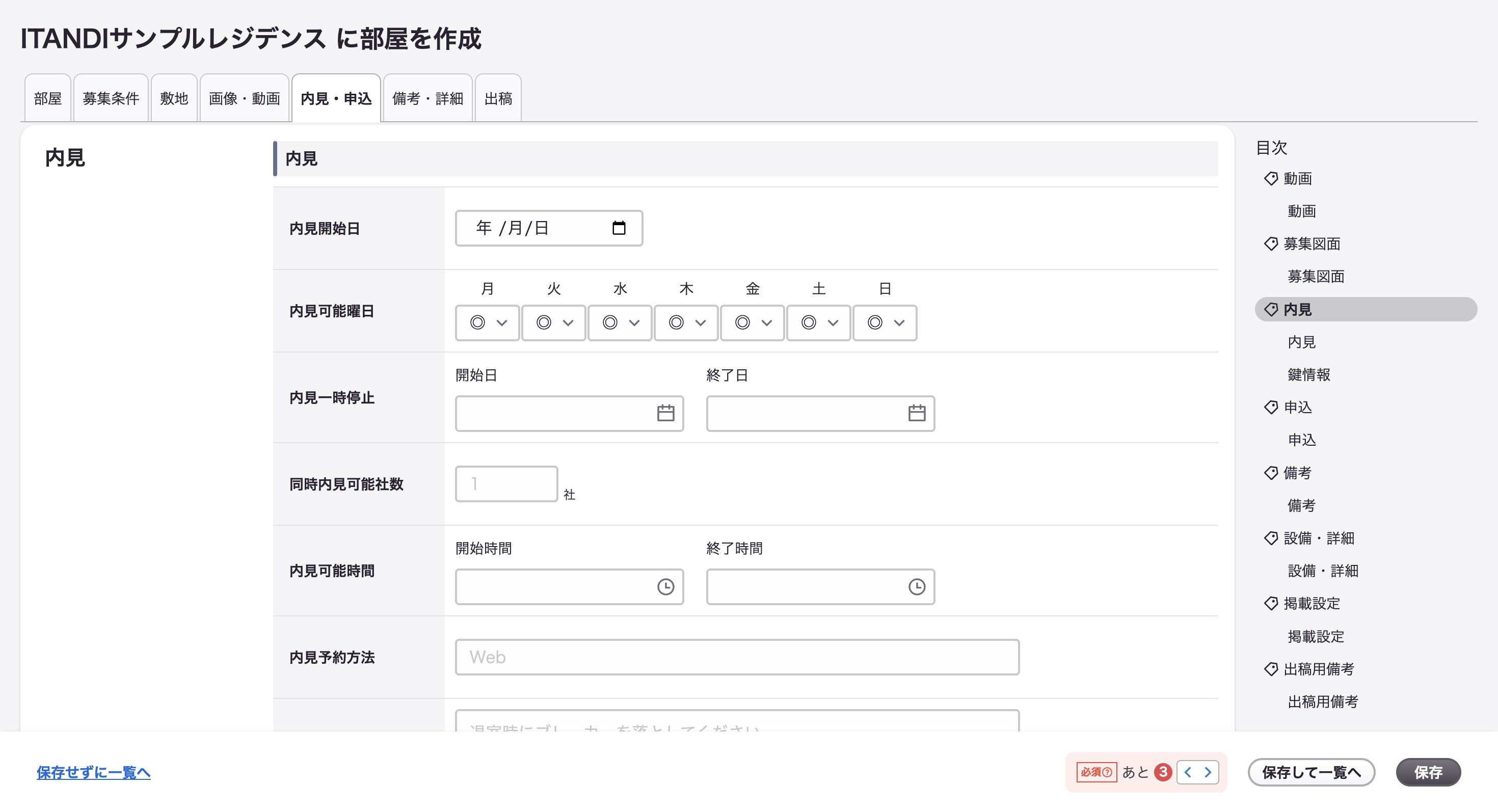Click clock icon in 終了時間 field
The width and height of the screenshot is (1498, 812).
tap(917, 586)
